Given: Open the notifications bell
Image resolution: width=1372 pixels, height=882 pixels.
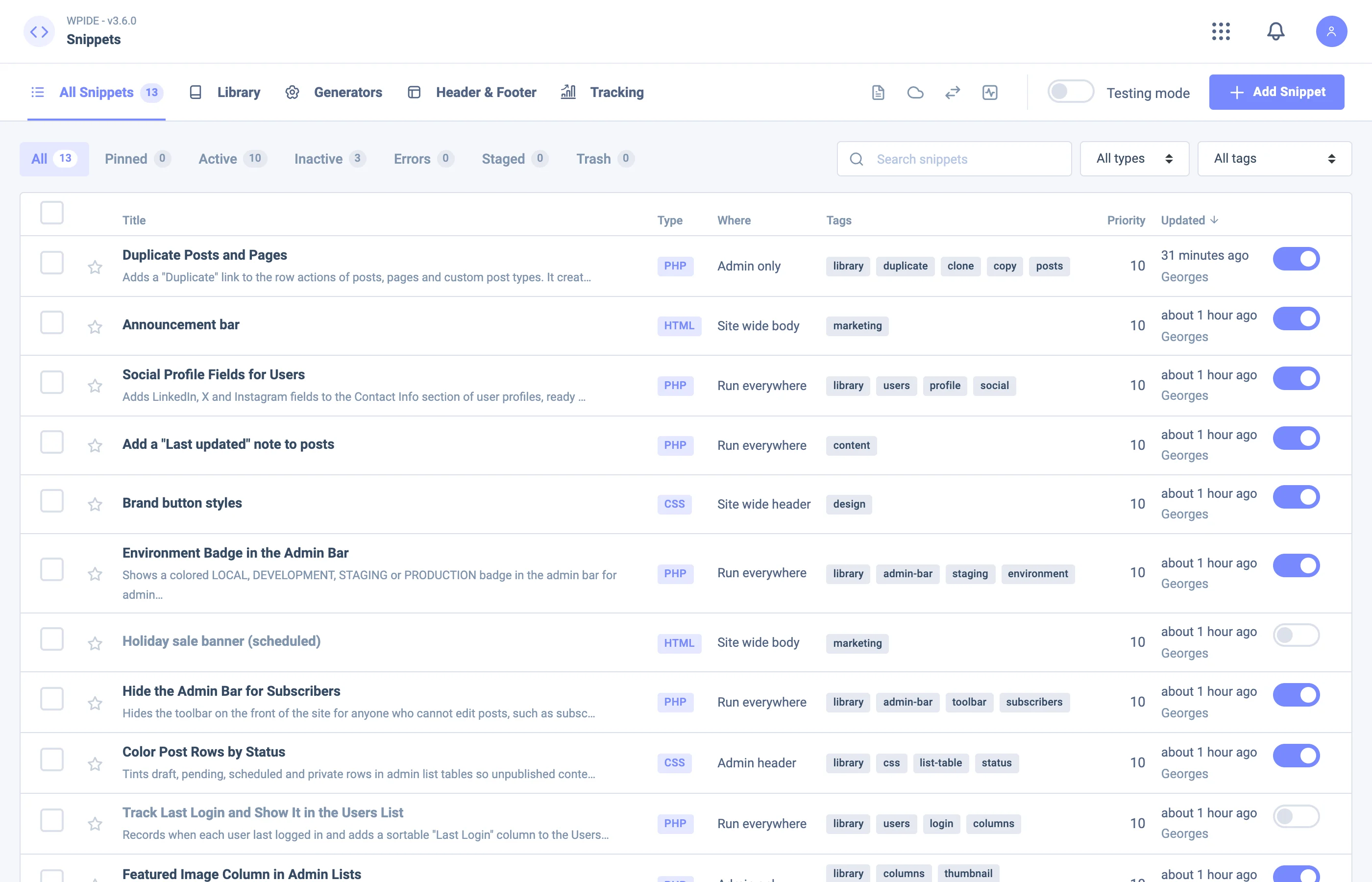Looking at the screenshot, I should tap(1275, 31).
